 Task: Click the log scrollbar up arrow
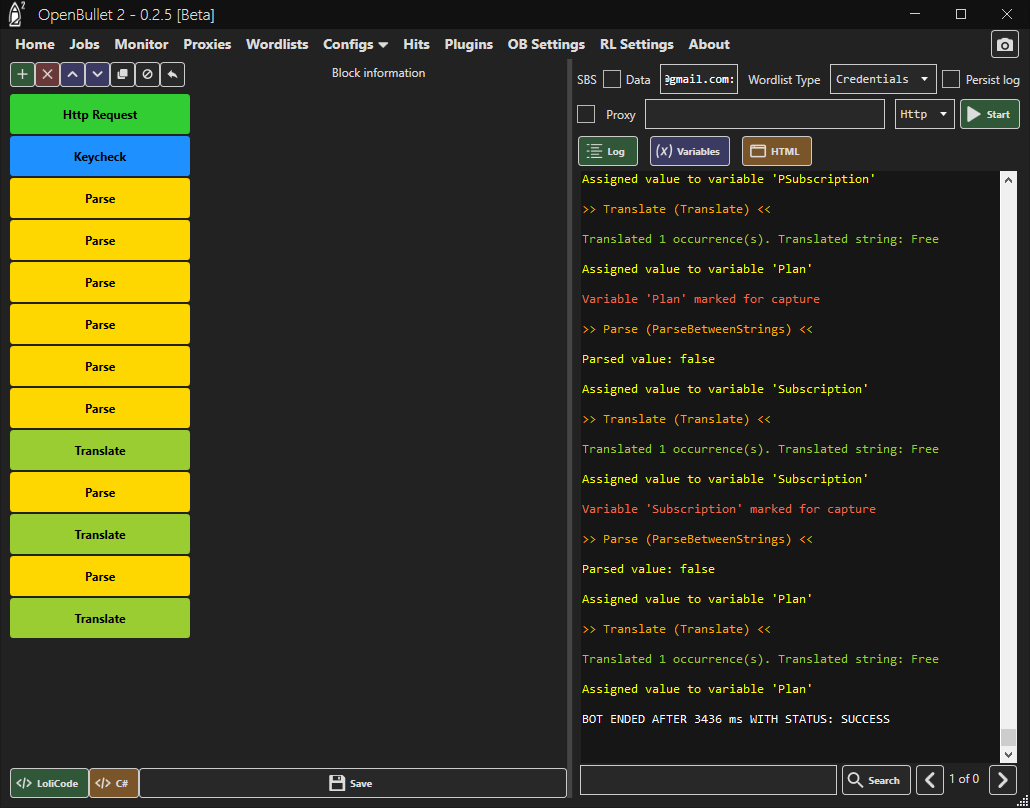(x=1008, y=180)
